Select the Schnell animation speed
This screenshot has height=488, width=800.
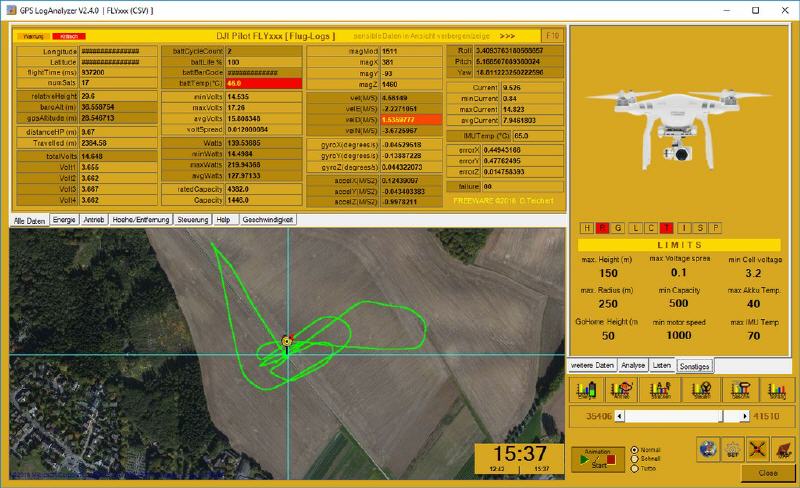(x=635, y=459)
